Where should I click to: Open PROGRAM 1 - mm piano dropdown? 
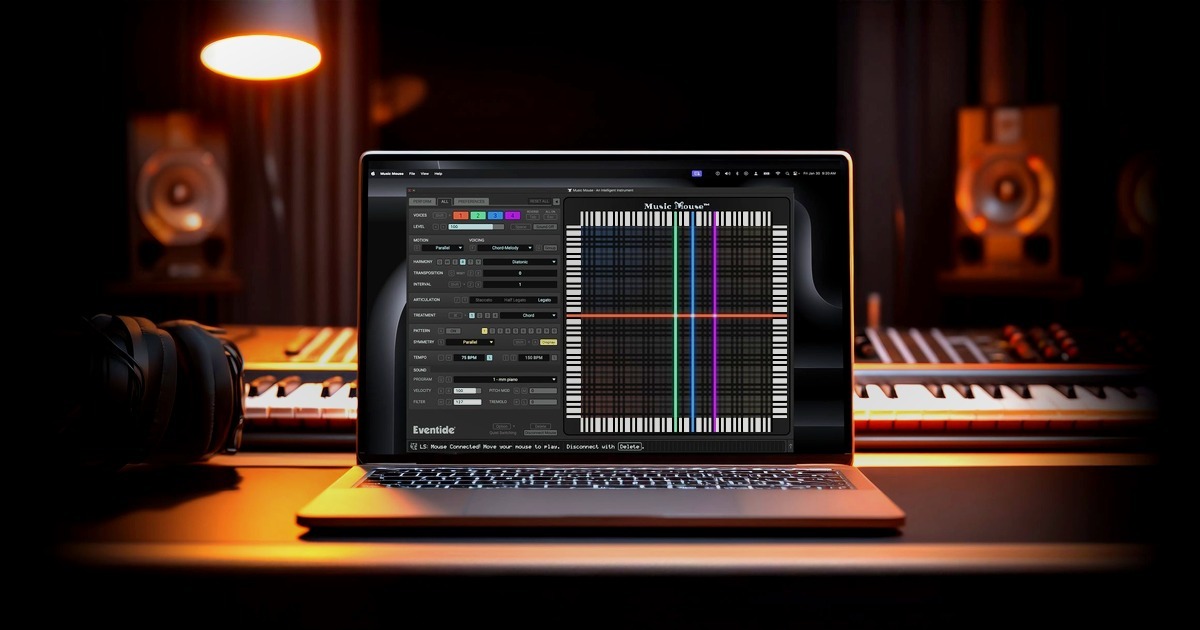click(x=505, y=379)
